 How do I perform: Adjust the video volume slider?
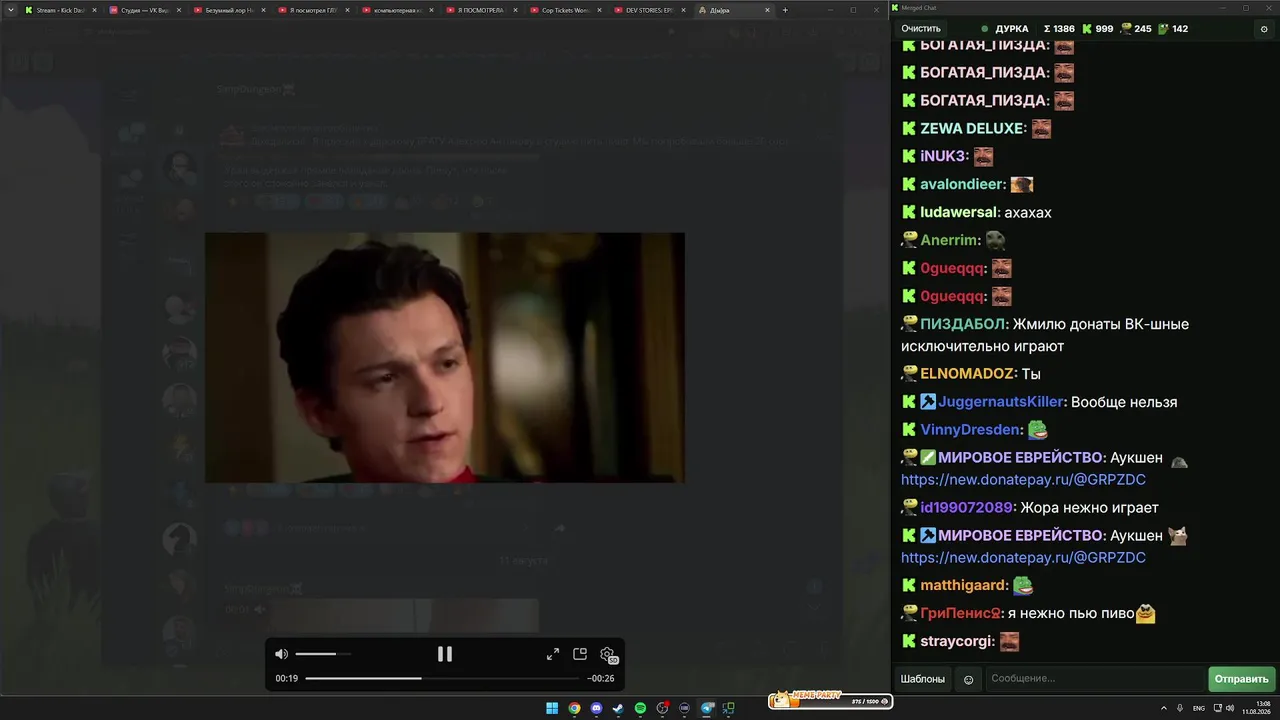(323, 654)
